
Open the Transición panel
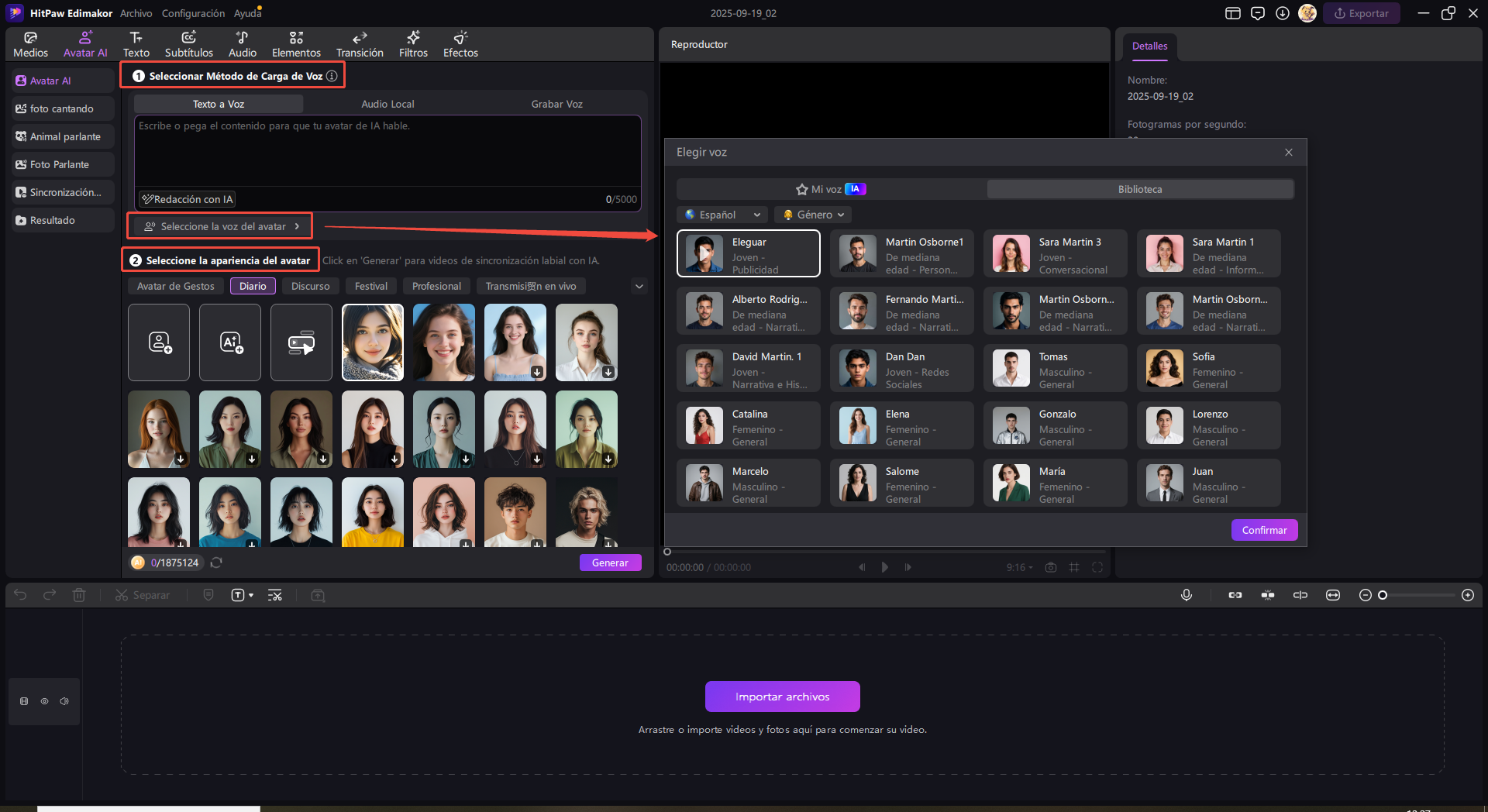[360, 44]
